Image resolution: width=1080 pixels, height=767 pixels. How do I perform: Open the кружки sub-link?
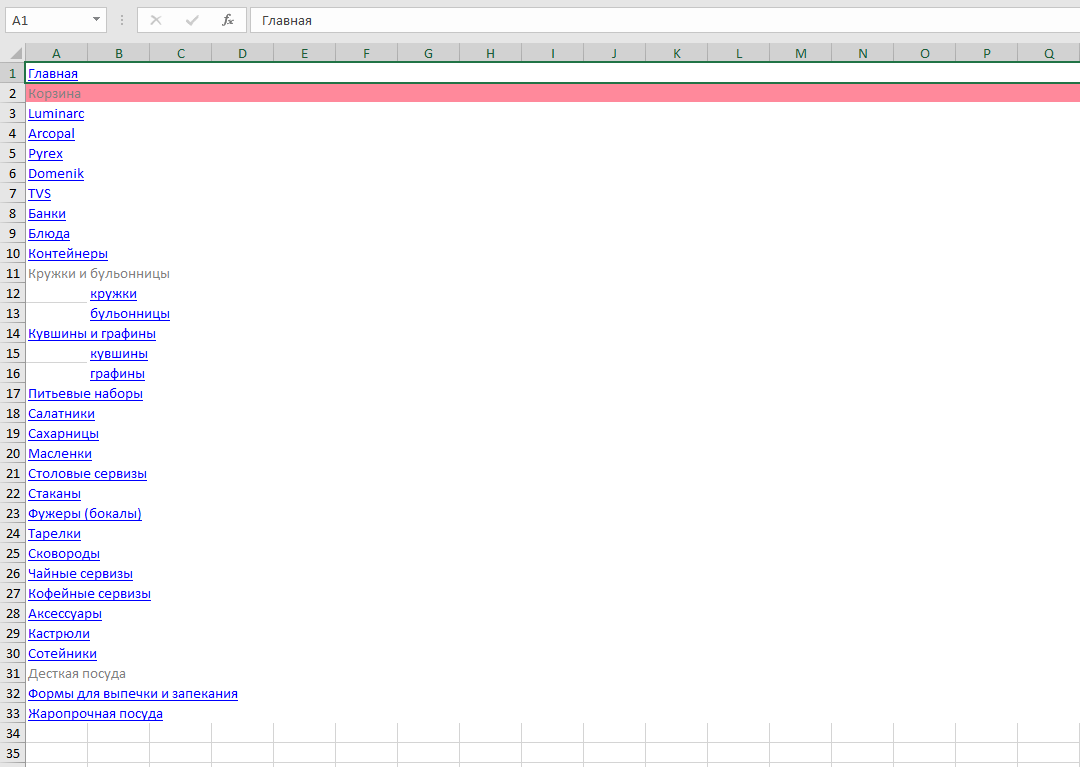click(x=113, y=293)
